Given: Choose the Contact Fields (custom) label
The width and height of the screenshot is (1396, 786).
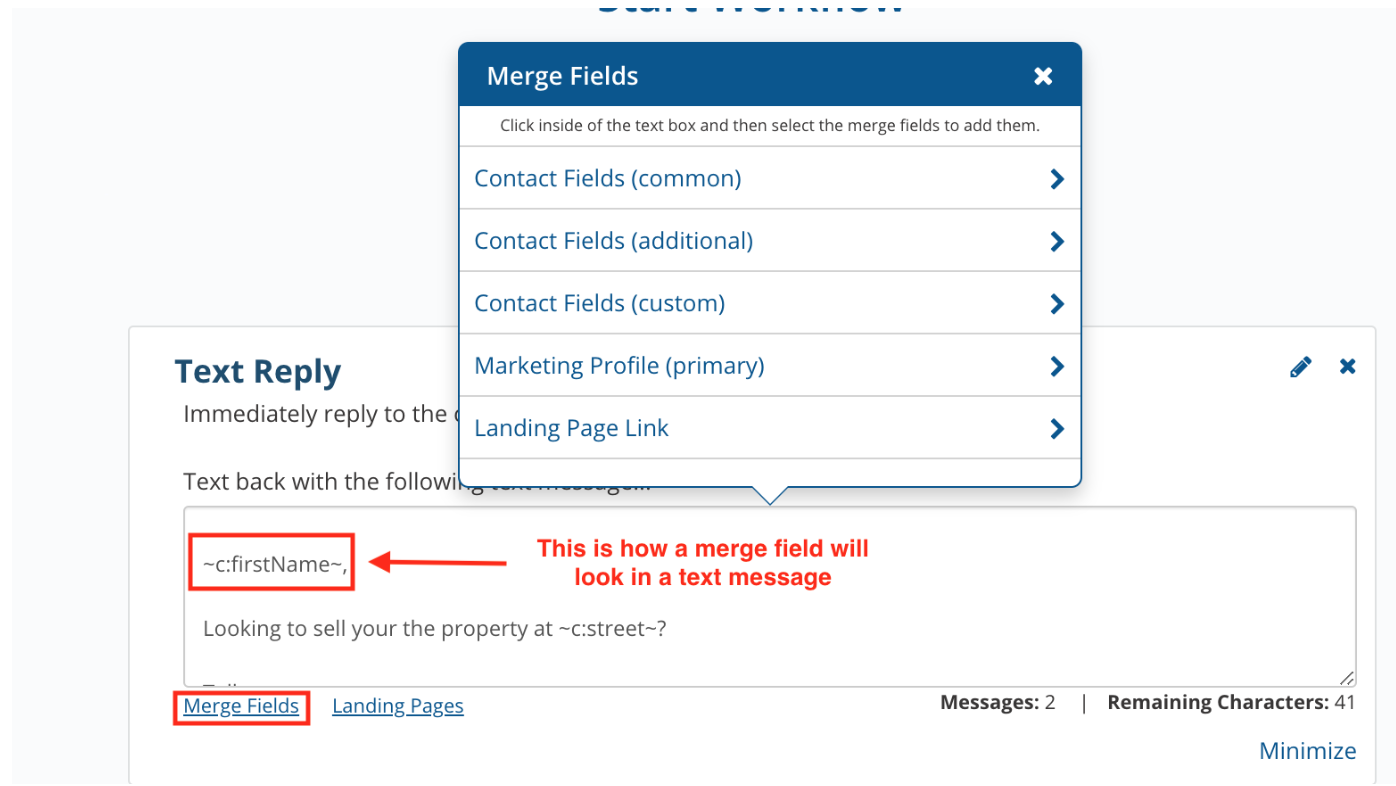Looking at the screenshot, I should click(599, 304).
